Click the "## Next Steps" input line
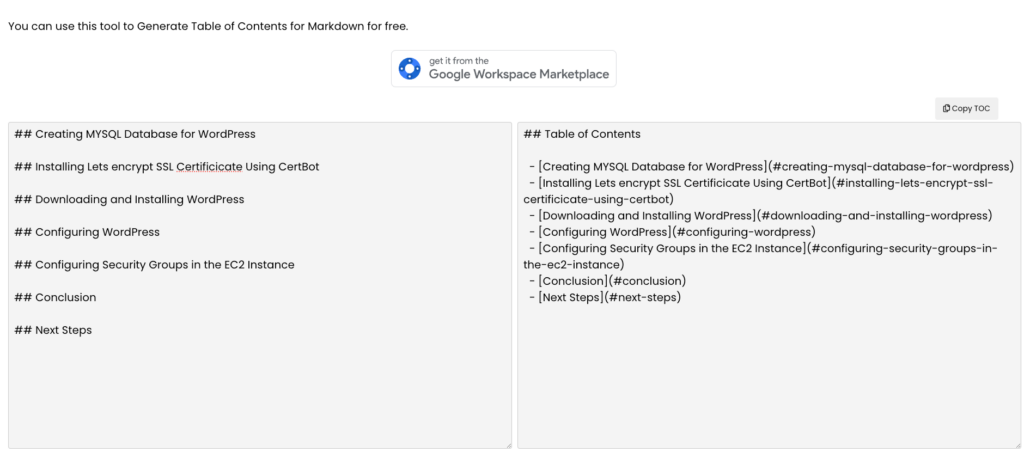The width and height of the screenshot is (1024, 452). (53, 330)
